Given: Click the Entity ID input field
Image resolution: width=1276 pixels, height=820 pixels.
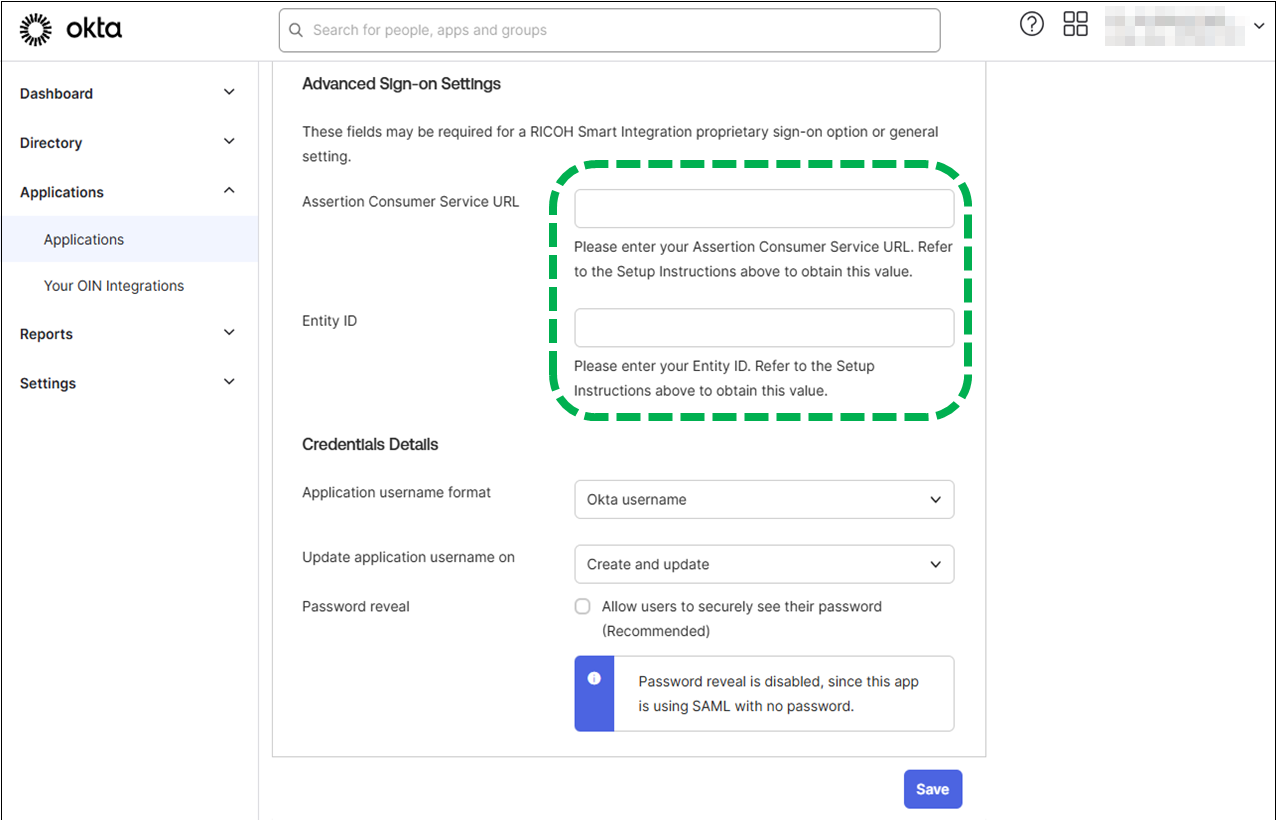Looking at the screenshot, I should tap(763, 327).
